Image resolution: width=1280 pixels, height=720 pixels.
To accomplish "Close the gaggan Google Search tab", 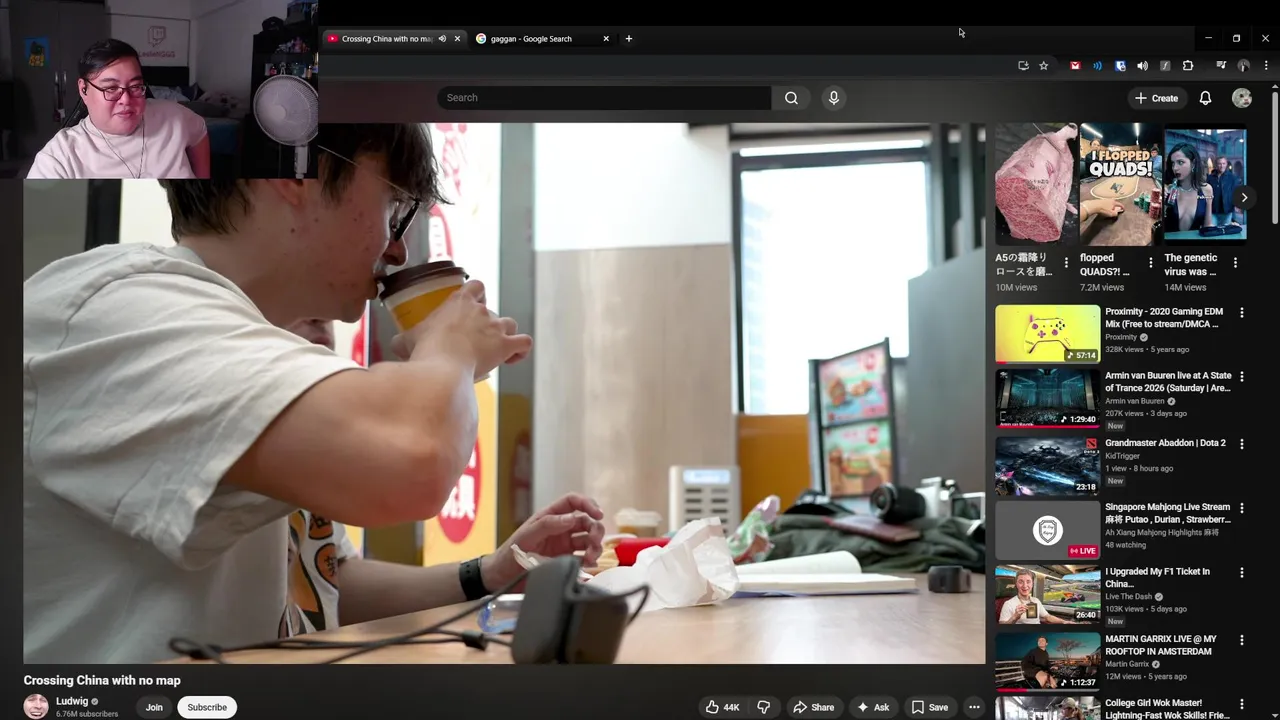I will point(605,39).
